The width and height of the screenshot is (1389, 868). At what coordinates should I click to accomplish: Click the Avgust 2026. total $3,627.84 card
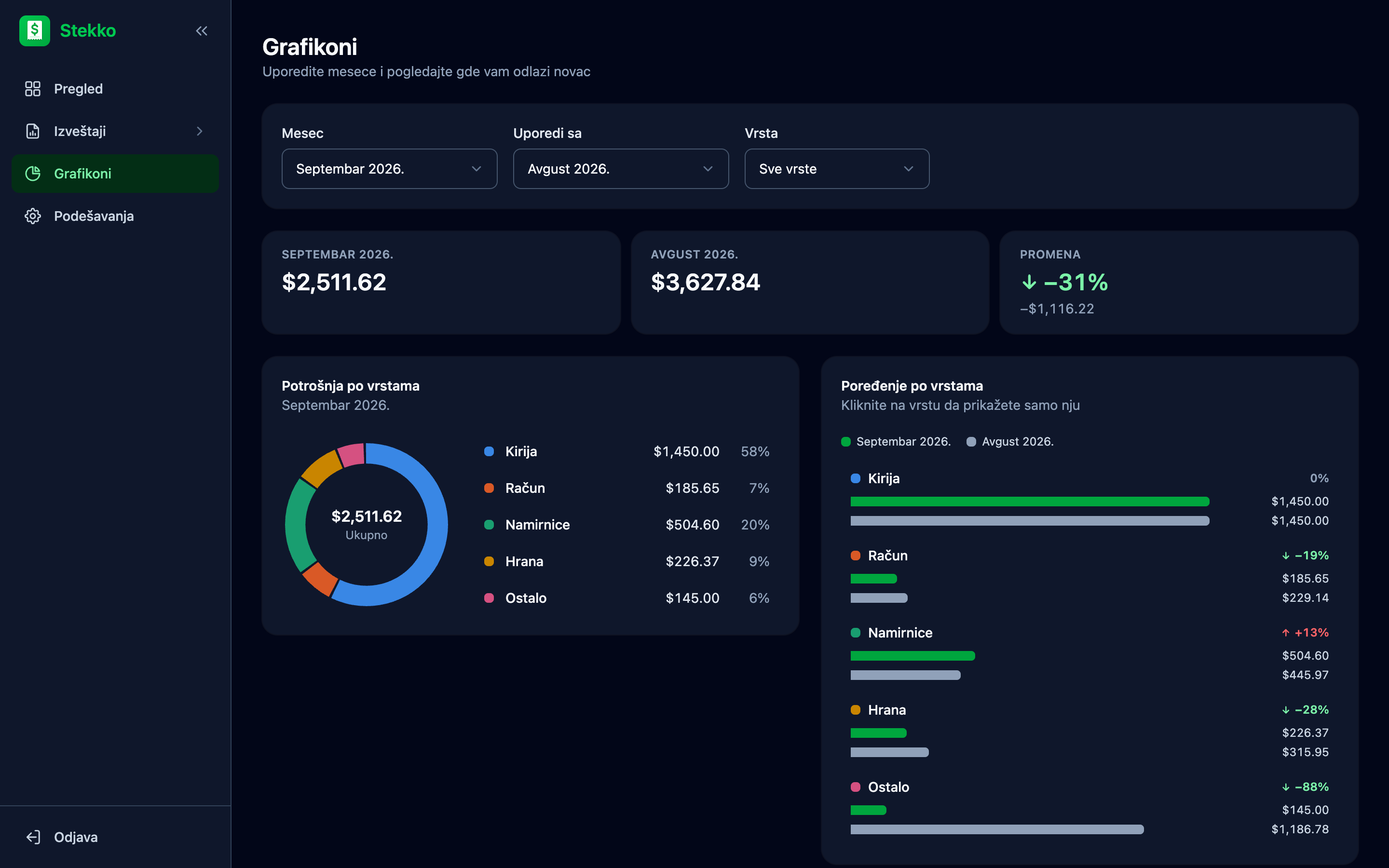pos(810,283)
